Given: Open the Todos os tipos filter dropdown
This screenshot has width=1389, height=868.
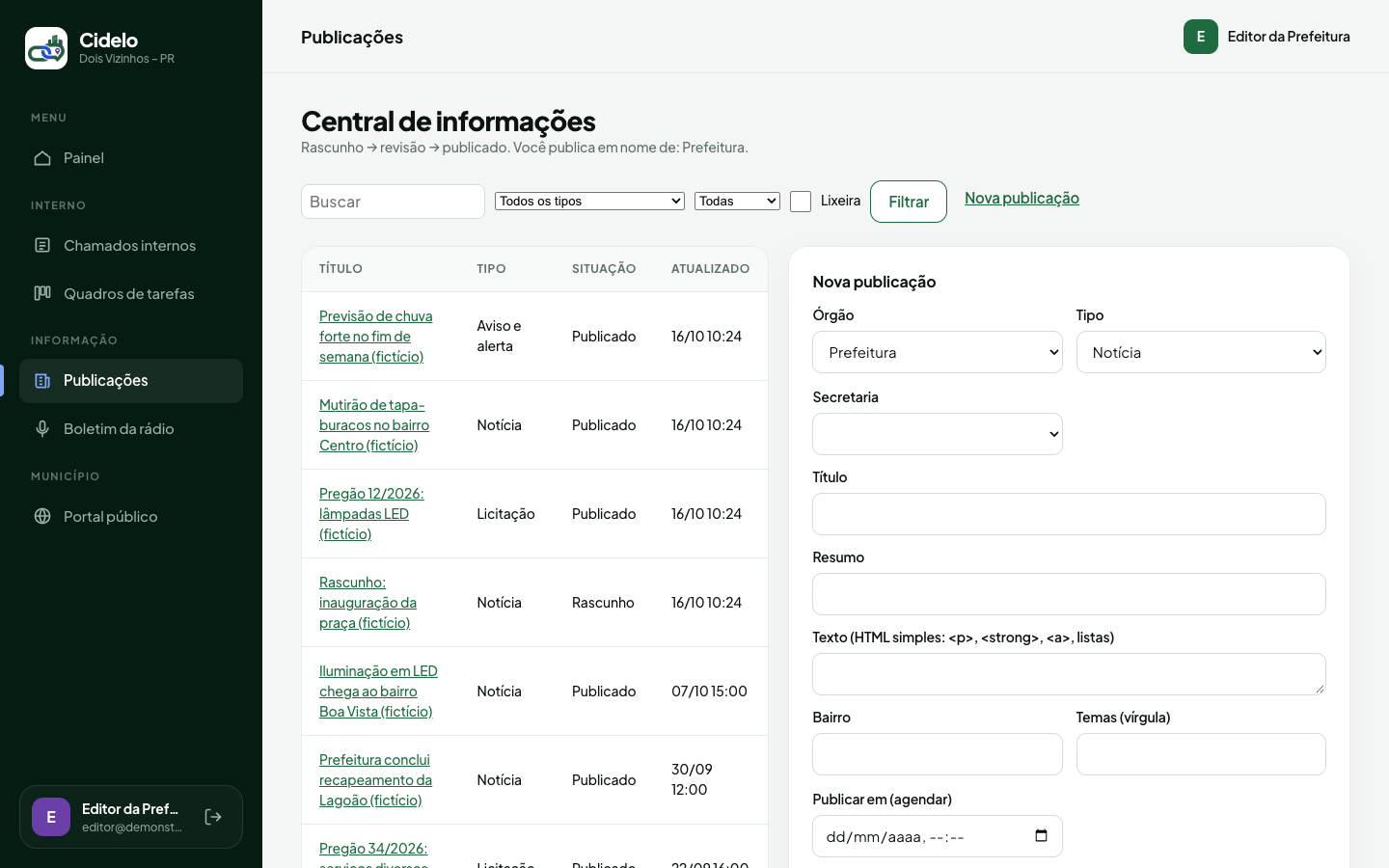Looking at the screenshot, I should (589, 201).
